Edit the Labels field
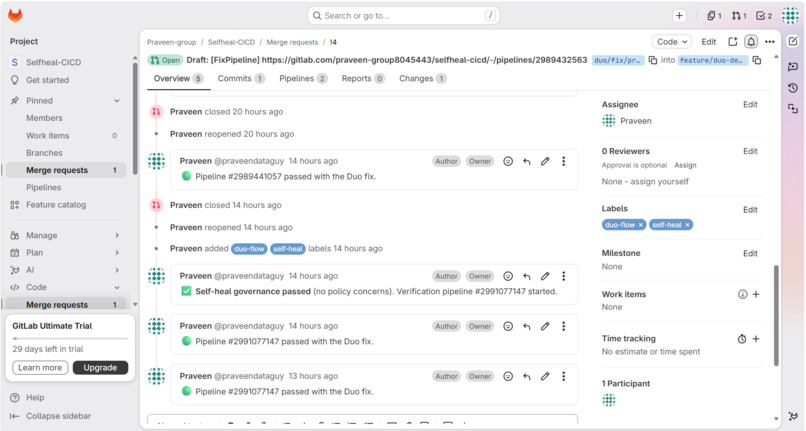The width and height of the screenshot is (806, 431). coord(750,210)
